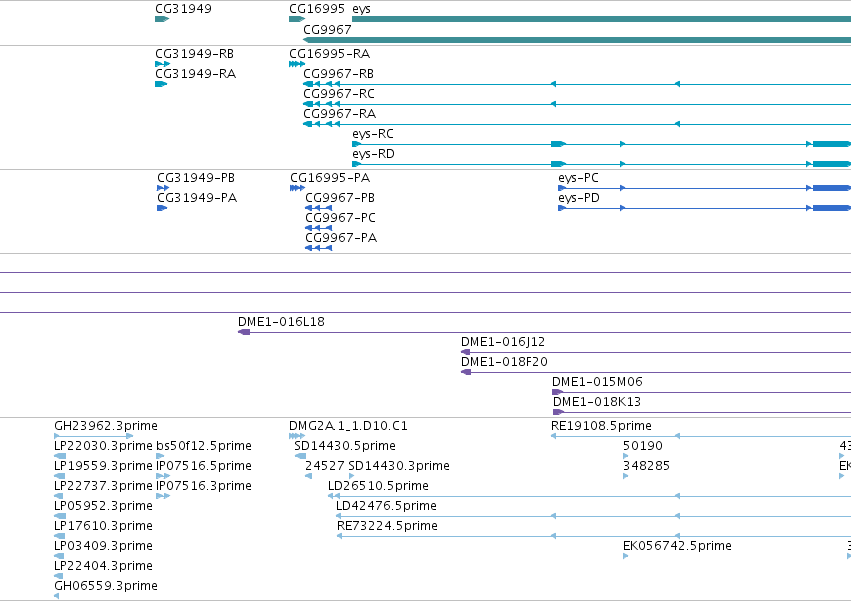Click the CG9967-PA protein label

341,238
